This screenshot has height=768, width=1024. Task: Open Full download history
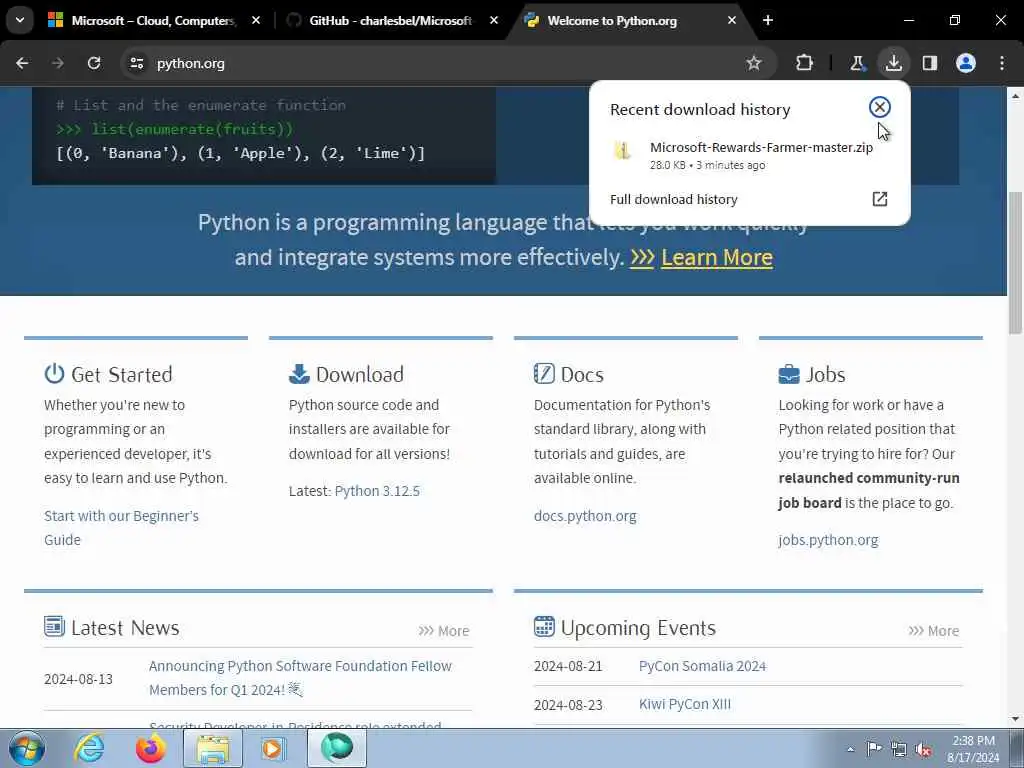tap(673, 199)
